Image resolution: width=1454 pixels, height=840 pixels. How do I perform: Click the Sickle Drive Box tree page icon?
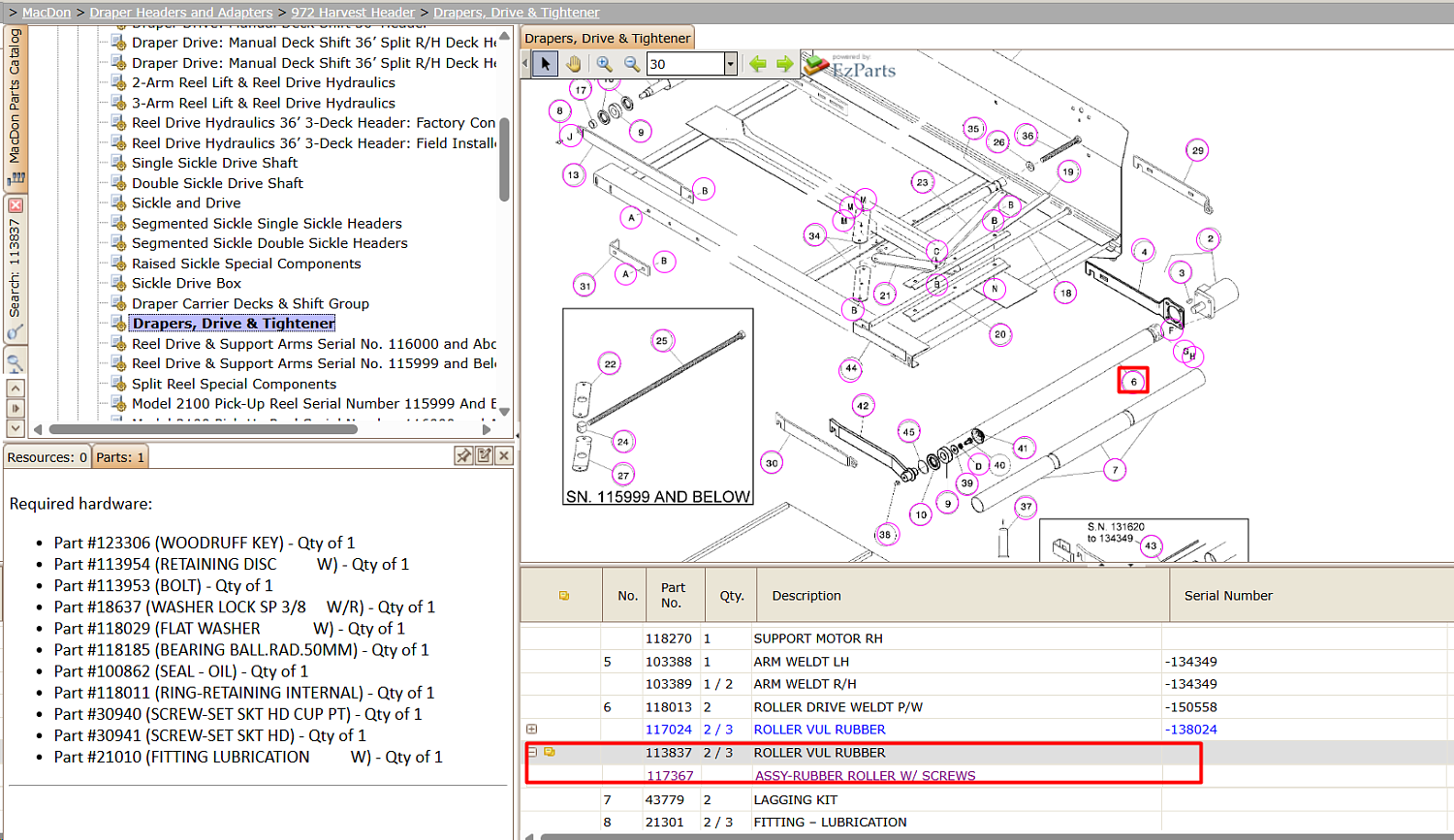[118, 283]
